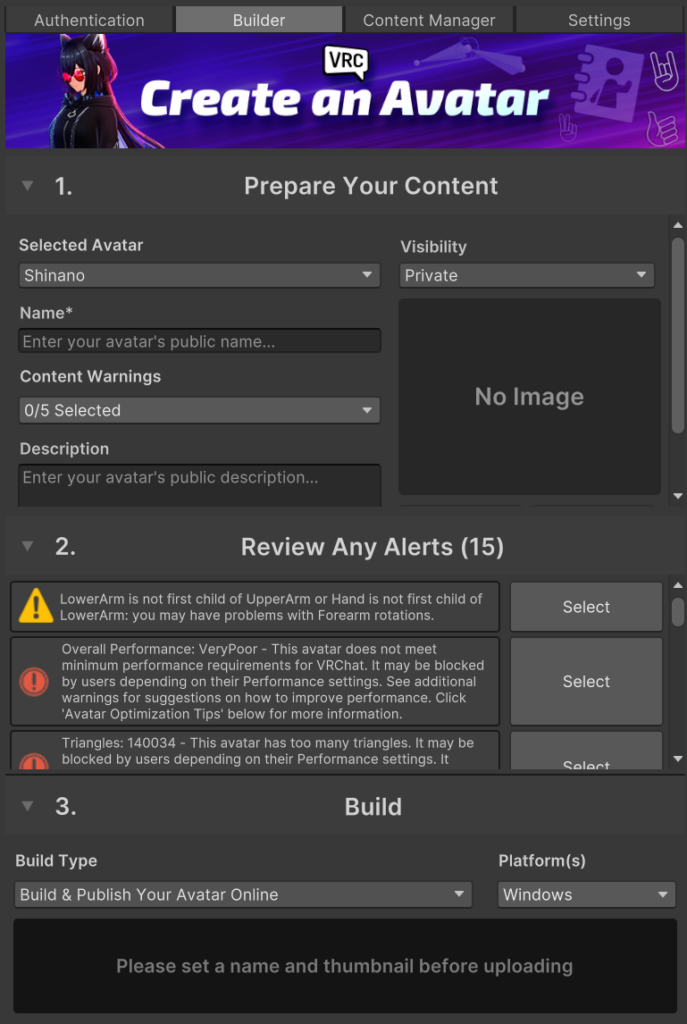The width and height of the screenshot is (687, 1024).
Task: Open the Build Type dropdown
Action: tap(243, 894)
